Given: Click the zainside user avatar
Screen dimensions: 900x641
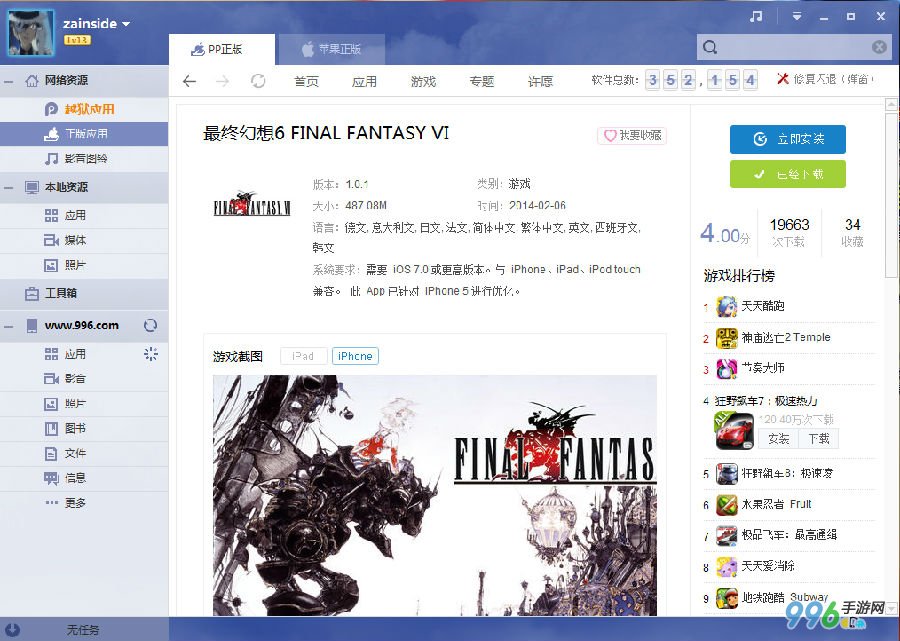Looking at the screenshot, I should (31, 32).
